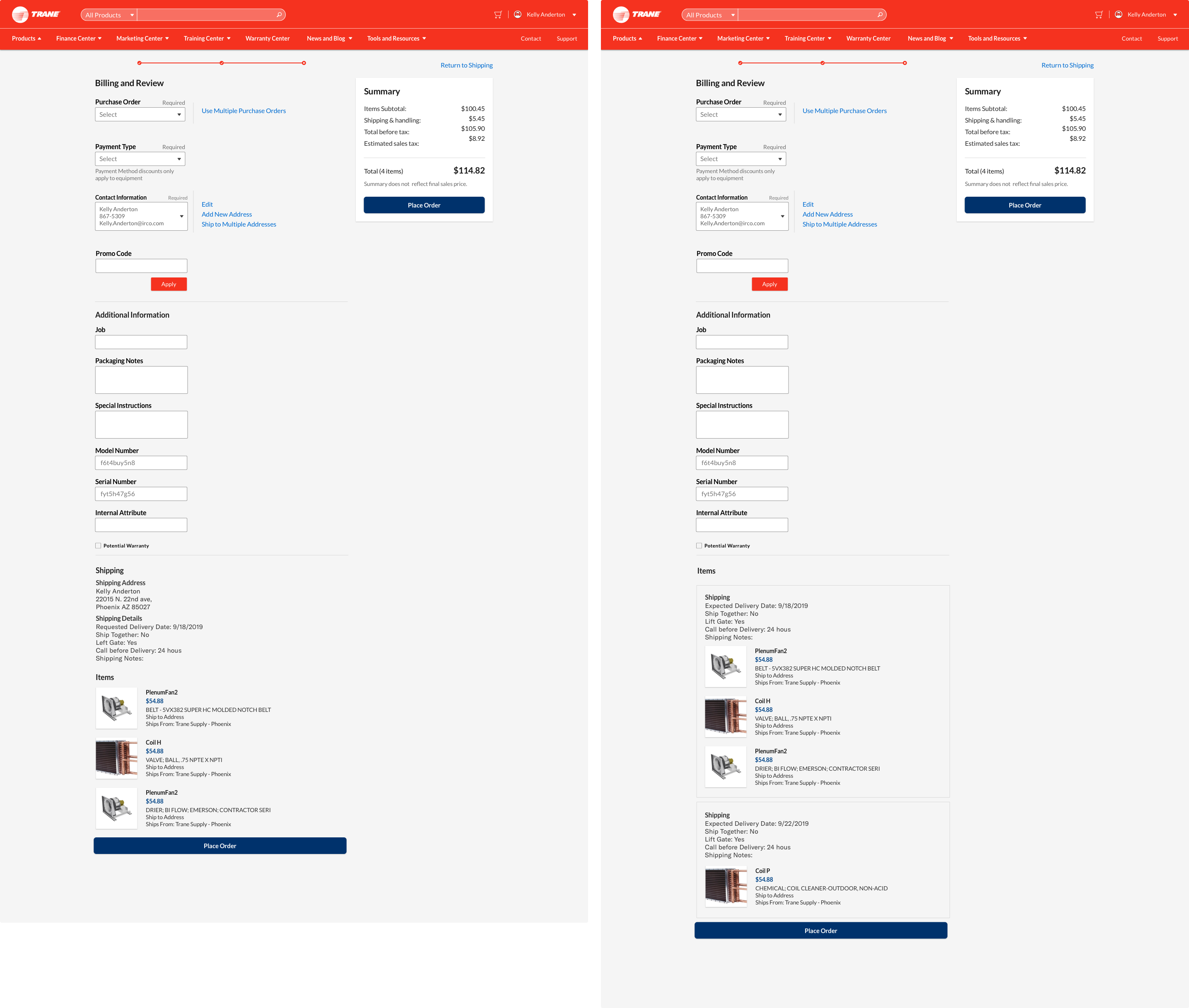
Task: Click the cart icon in the header
Action: coord(497,14)
